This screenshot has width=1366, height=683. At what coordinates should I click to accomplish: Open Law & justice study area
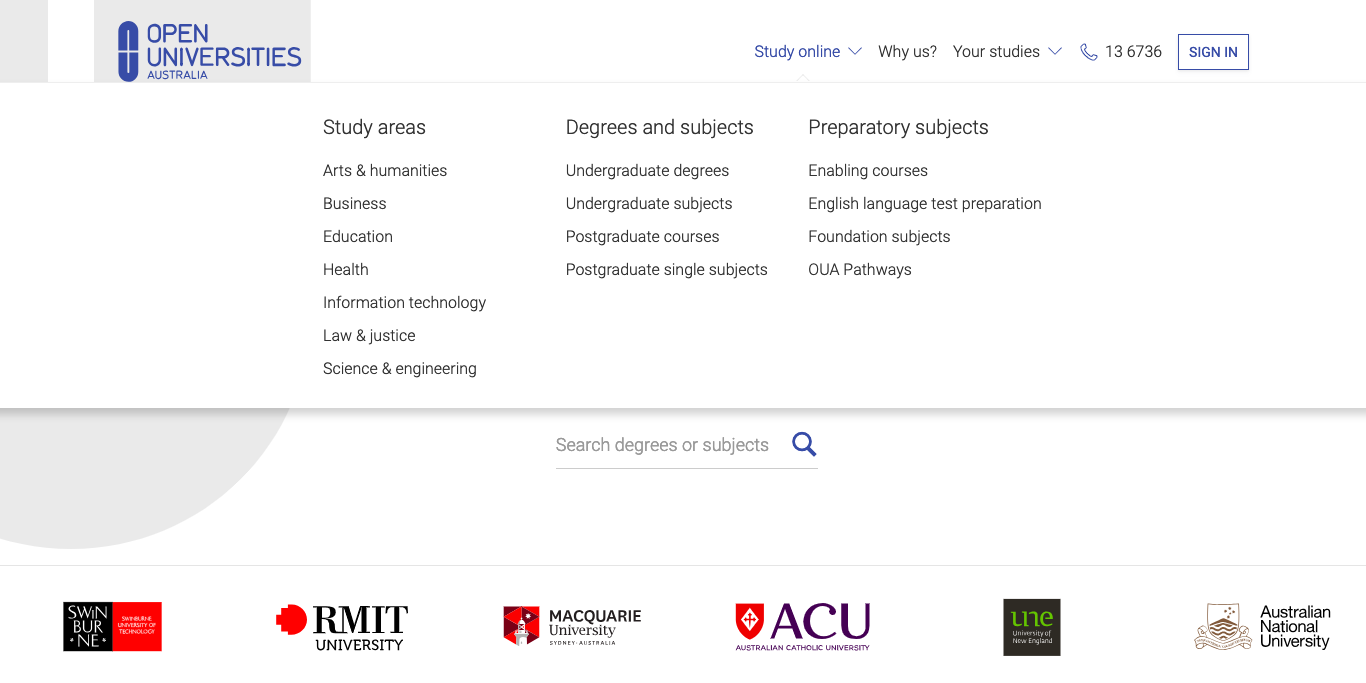(369, 336)
